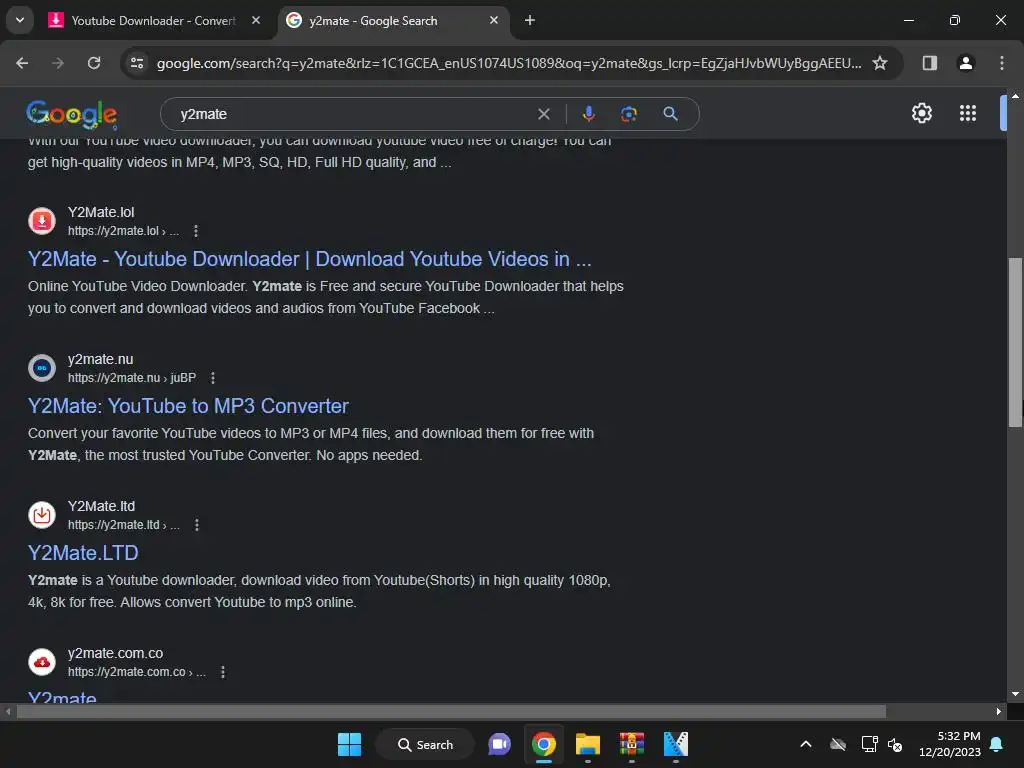Open a new browser tab
This screenshot has width=1024, height=768.
click(530, 20)
